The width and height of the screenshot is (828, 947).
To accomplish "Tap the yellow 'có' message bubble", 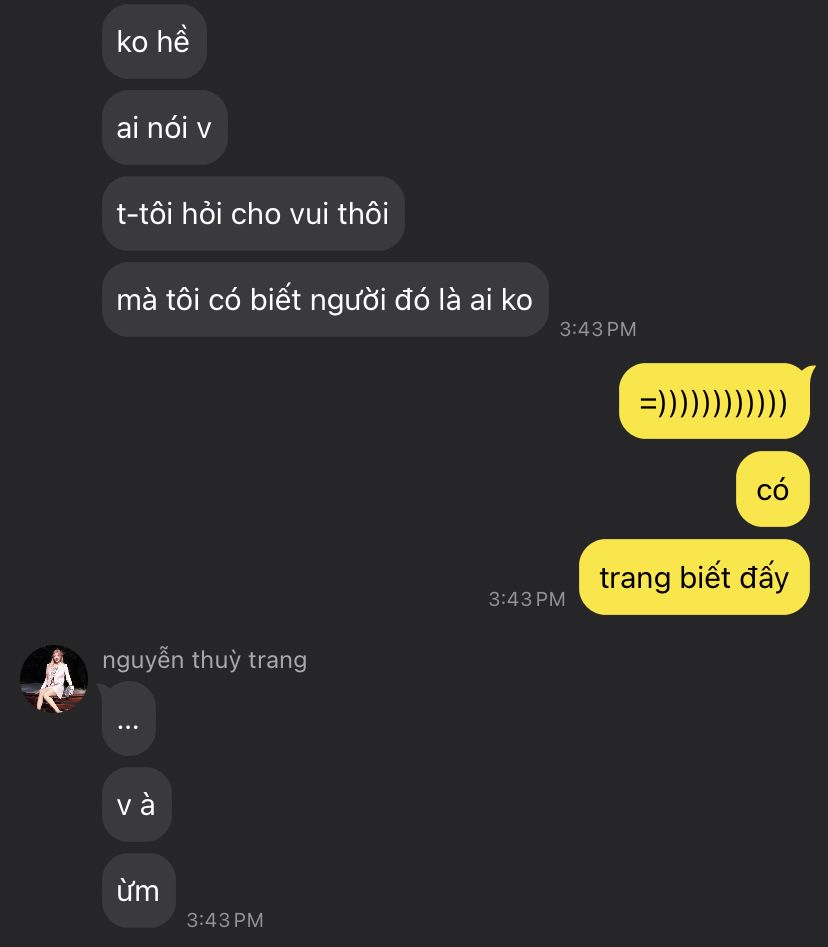I will (772, 489).
